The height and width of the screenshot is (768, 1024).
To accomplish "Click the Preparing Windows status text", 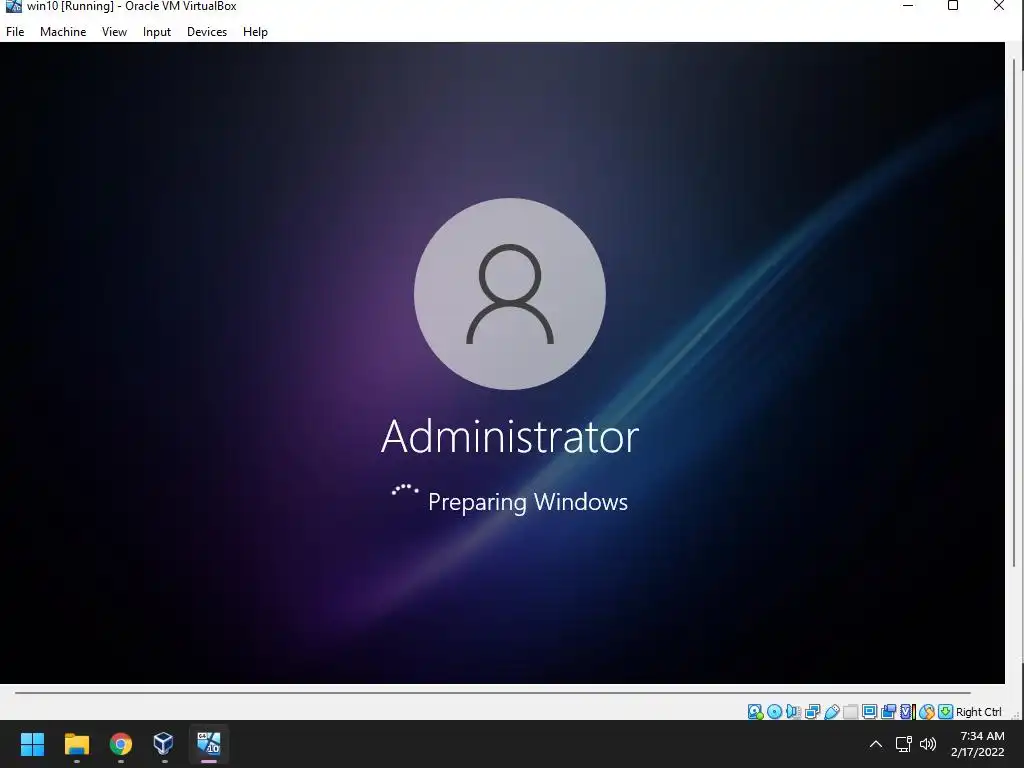I will (528, 502).
